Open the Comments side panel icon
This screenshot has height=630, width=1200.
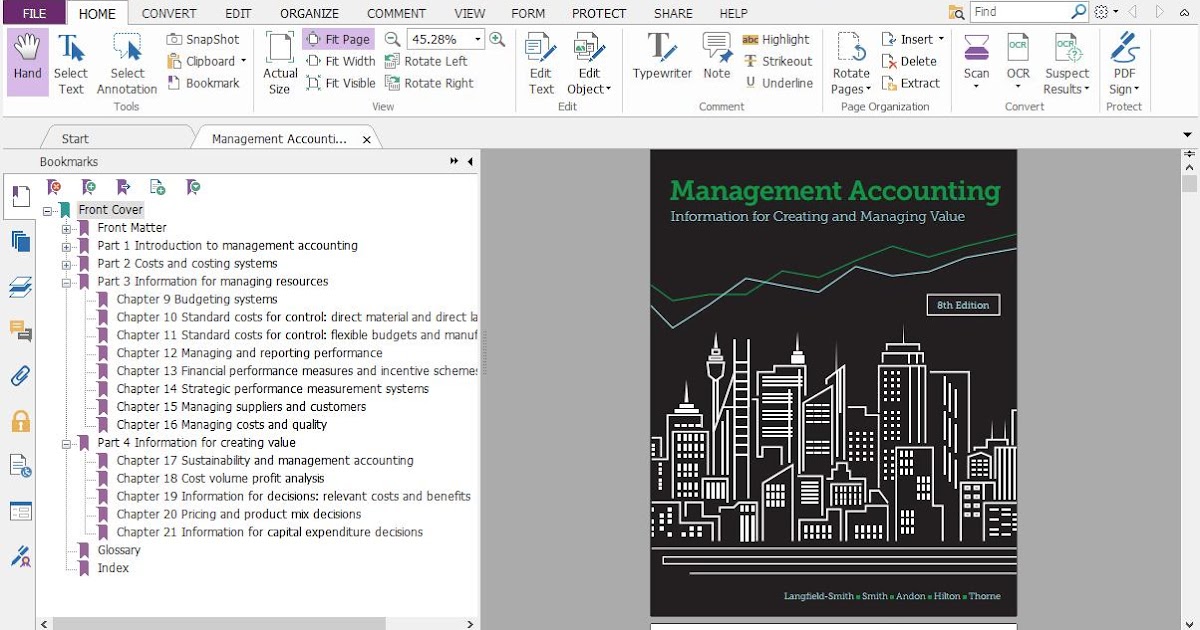(20, 331)
